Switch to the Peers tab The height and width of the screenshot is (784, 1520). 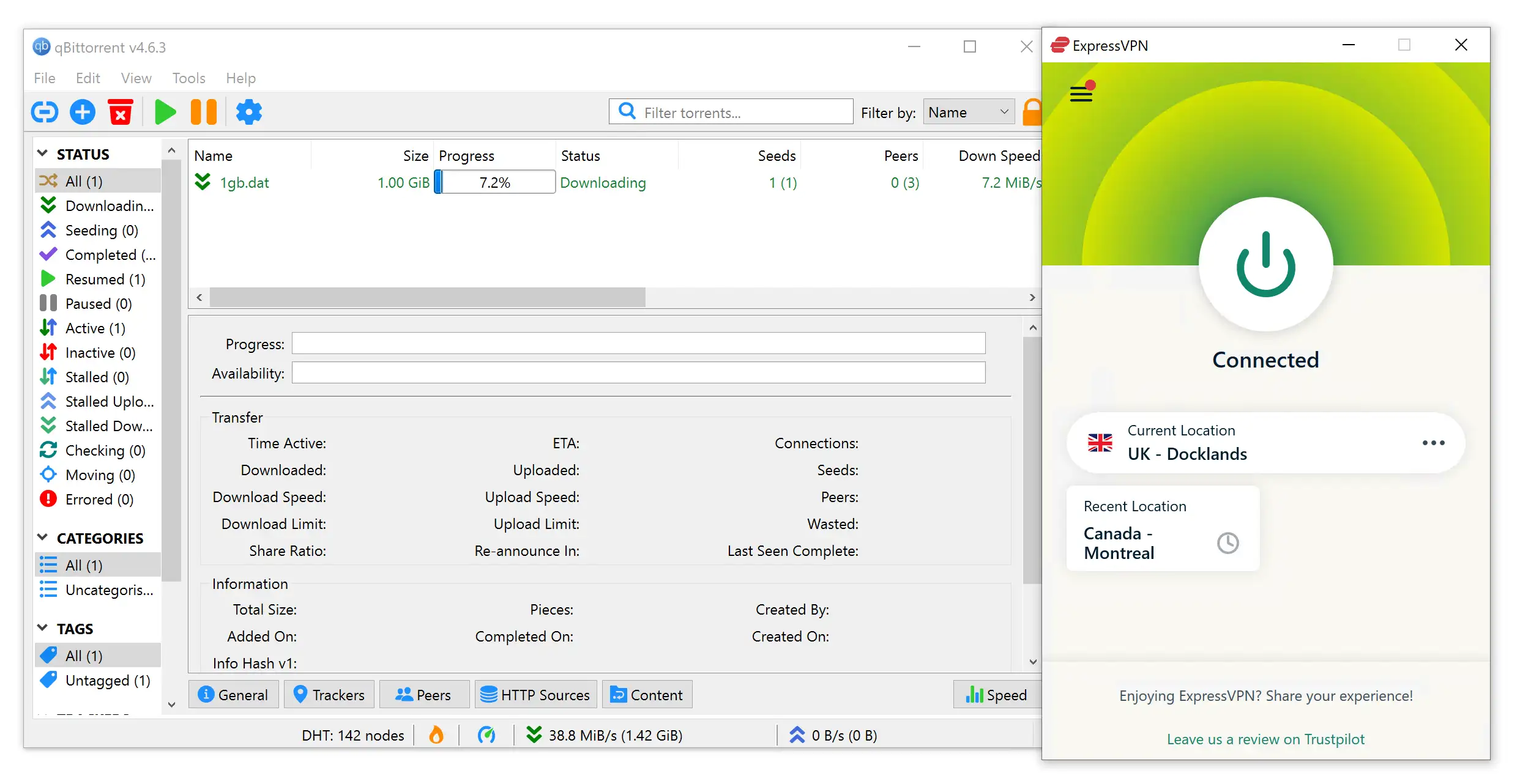[x=424, y=694]
